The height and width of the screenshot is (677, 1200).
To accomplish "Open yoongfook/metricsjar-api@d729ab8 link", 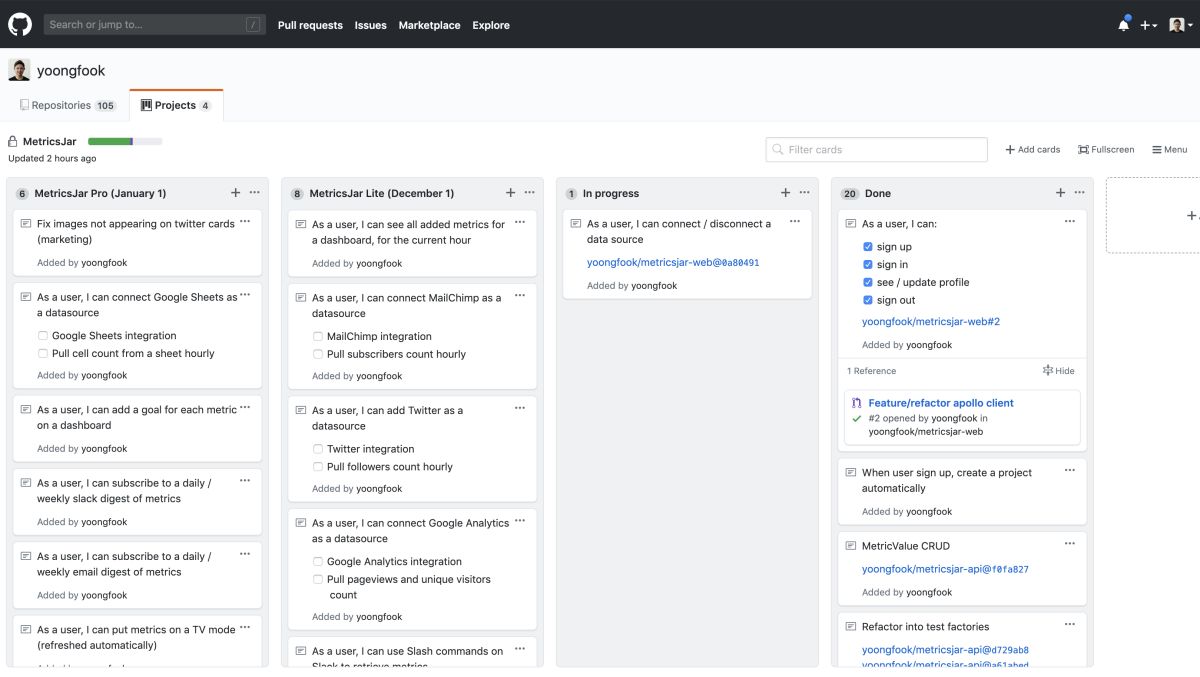I will (945, 650).
